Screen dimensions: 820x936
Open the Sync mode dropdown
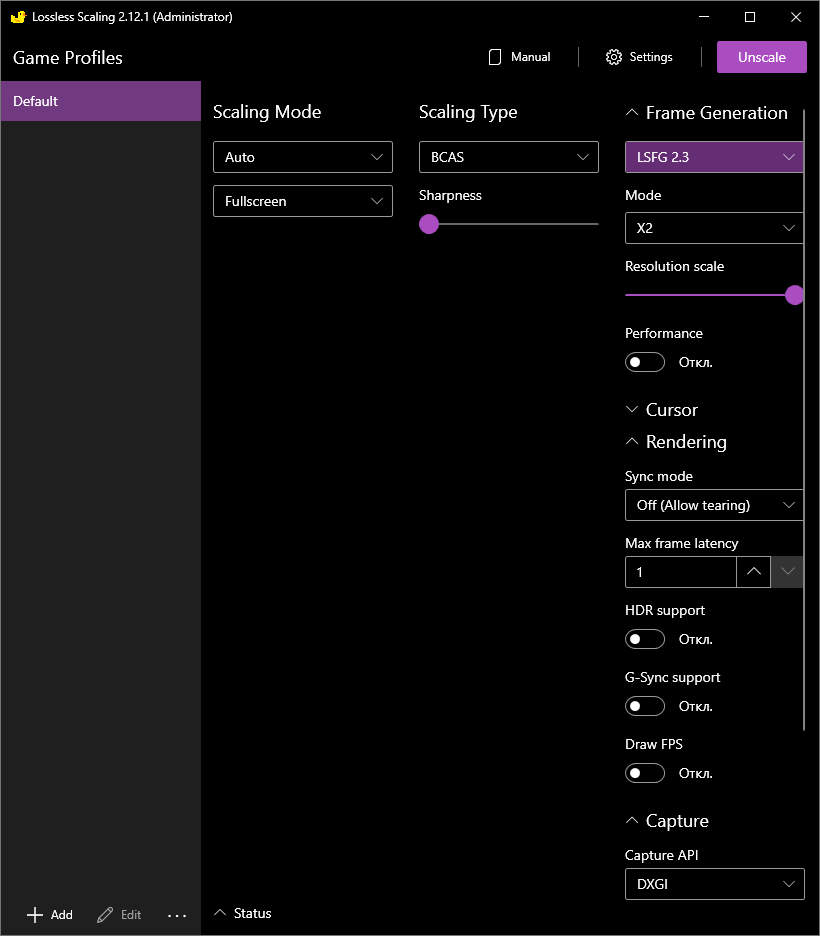coord(714,505)
